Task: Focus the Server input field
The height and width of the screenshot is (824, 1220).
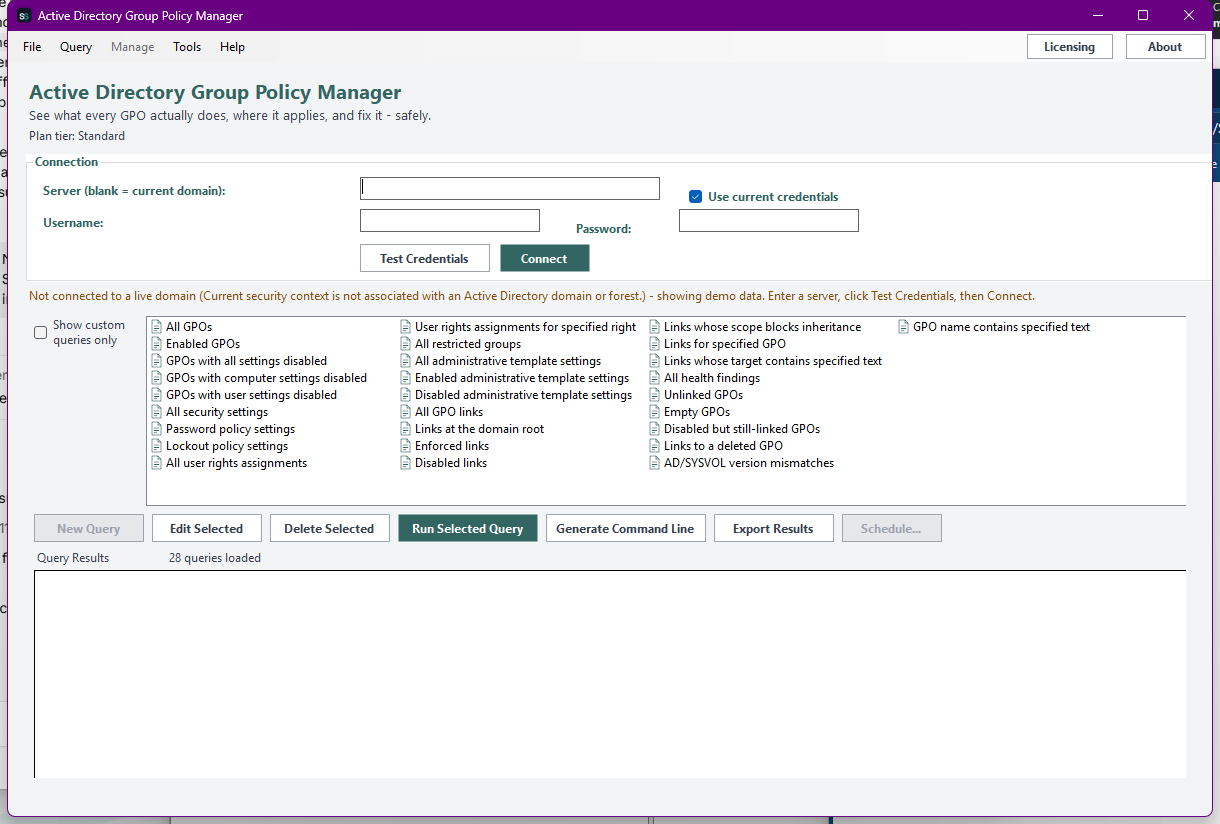Action: click(x=509, y=188)
